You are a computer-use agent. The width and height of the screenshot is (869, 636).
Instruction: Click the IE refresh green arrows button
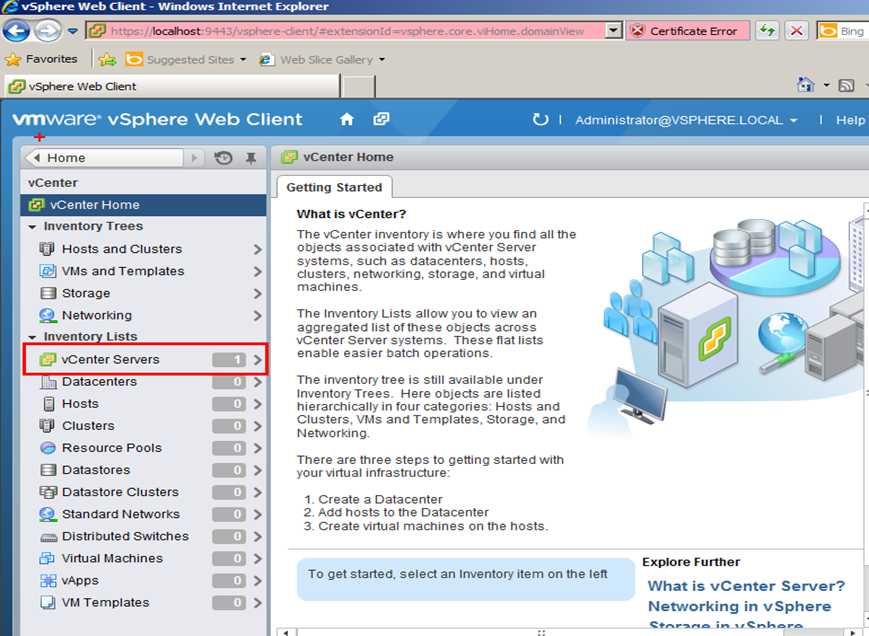(x=767, y=30)
